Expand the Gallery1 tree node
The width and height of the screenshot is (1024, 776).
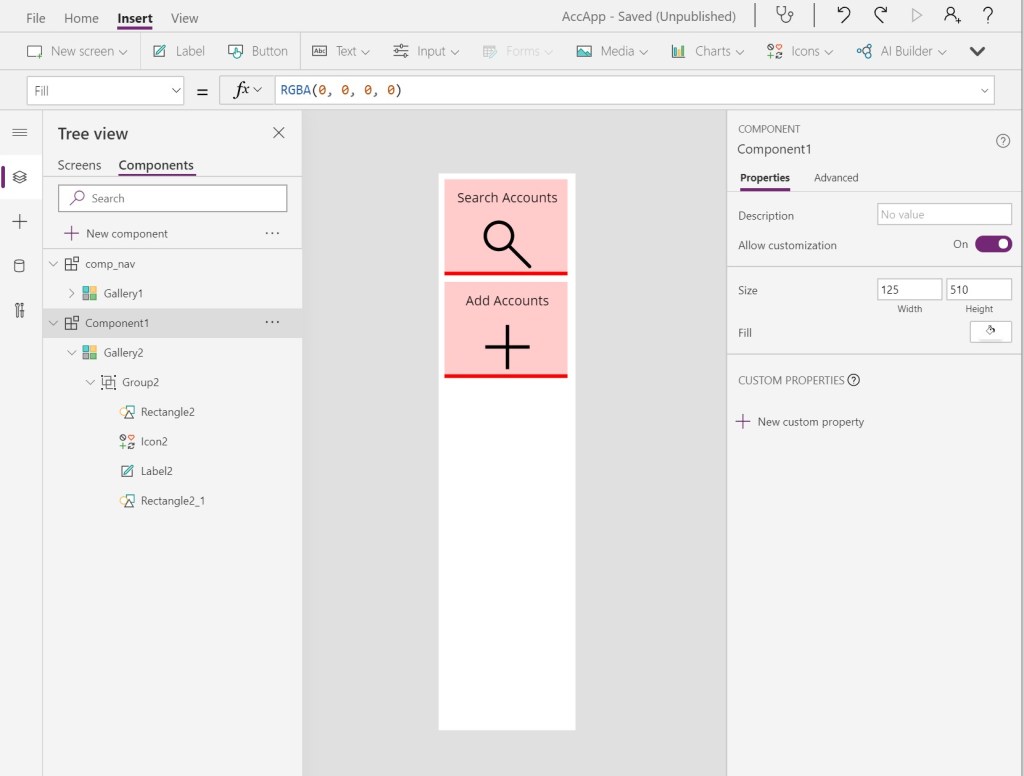click(72, 294)
